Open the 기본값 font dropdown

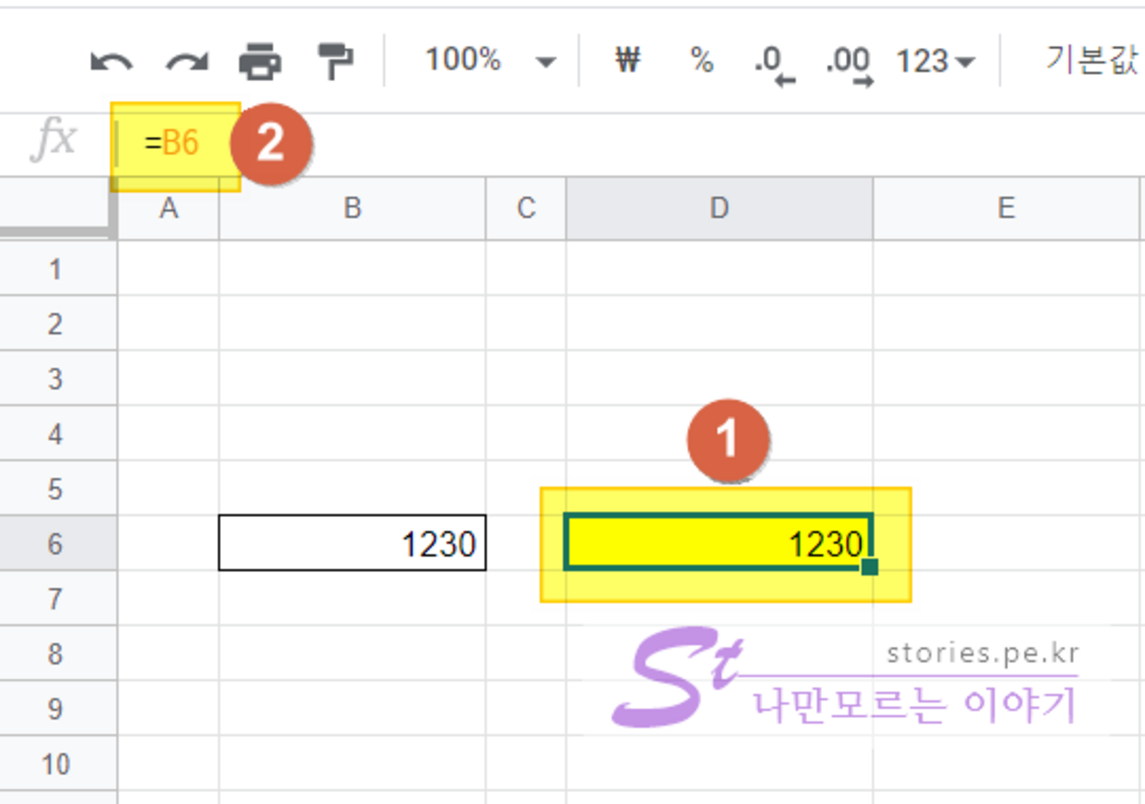[x=1092, y=61]
